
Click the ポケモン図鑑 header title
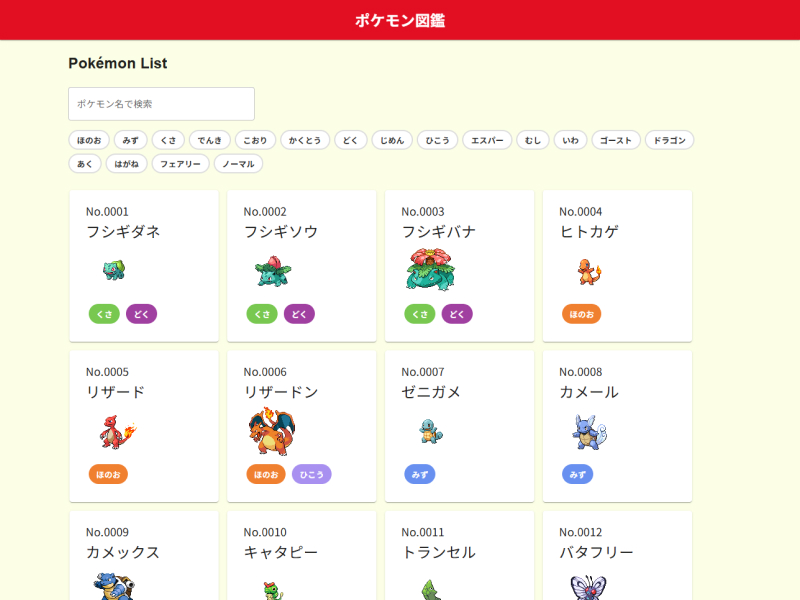coord(400,20)
